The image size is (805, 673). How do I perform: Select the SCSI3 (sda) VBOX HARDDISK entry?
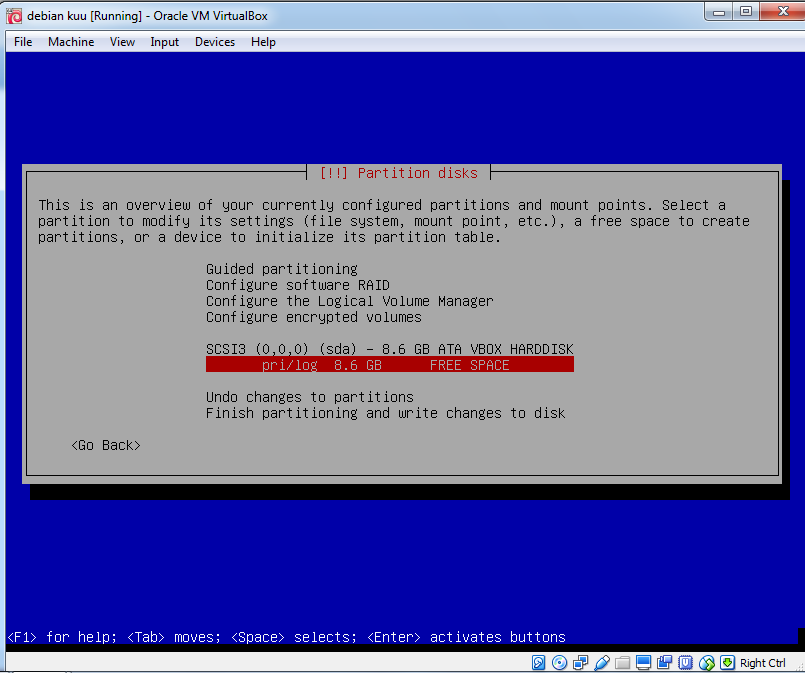(390, 349)
